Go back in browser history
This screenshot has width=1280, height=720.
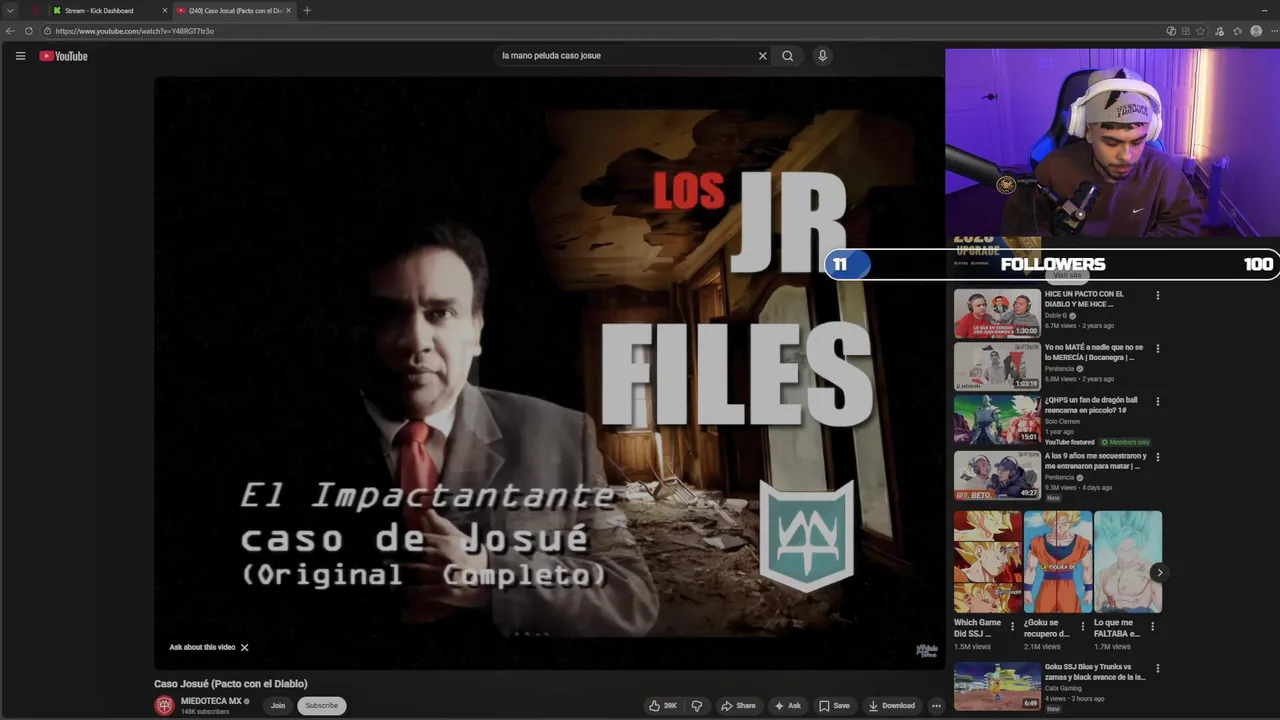click(10, 31)
